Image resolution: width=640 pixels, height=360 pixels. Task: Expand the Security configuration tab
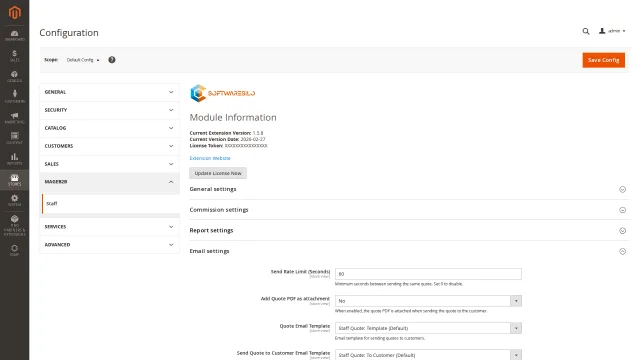[109, 110]
